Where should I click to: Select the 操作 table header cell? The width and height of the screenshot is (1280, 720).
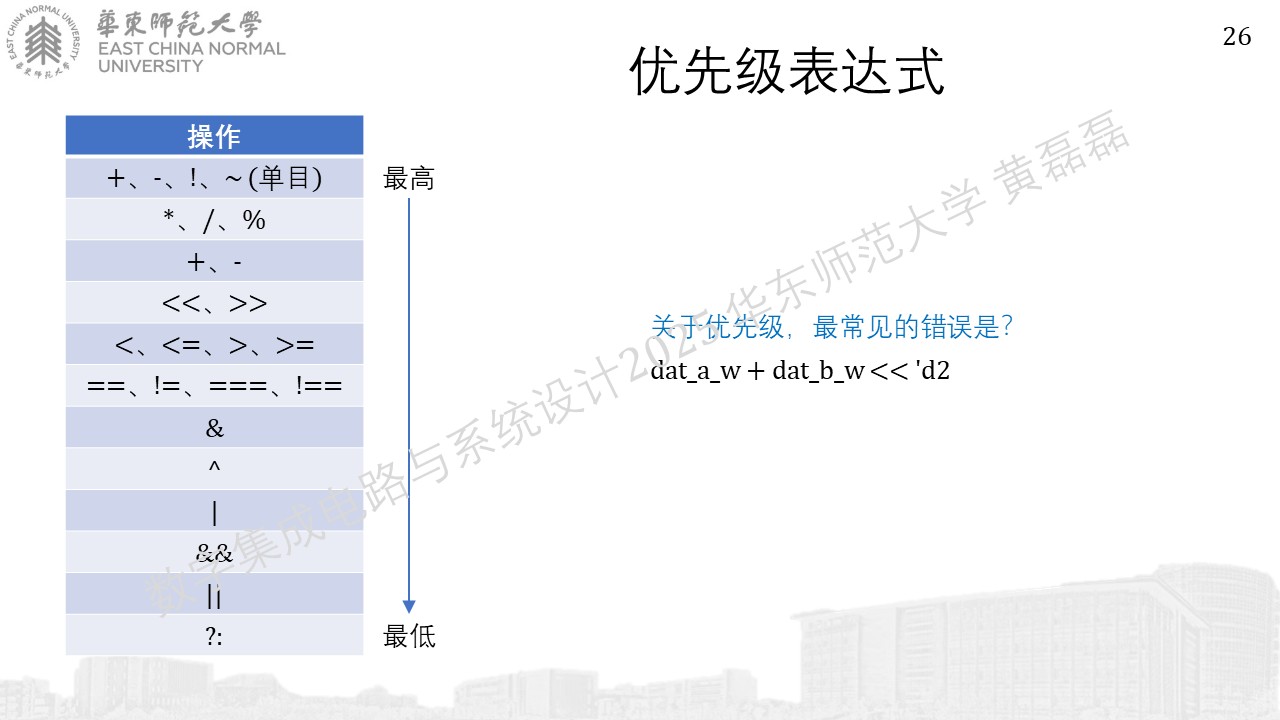click(x=214, y=136)
